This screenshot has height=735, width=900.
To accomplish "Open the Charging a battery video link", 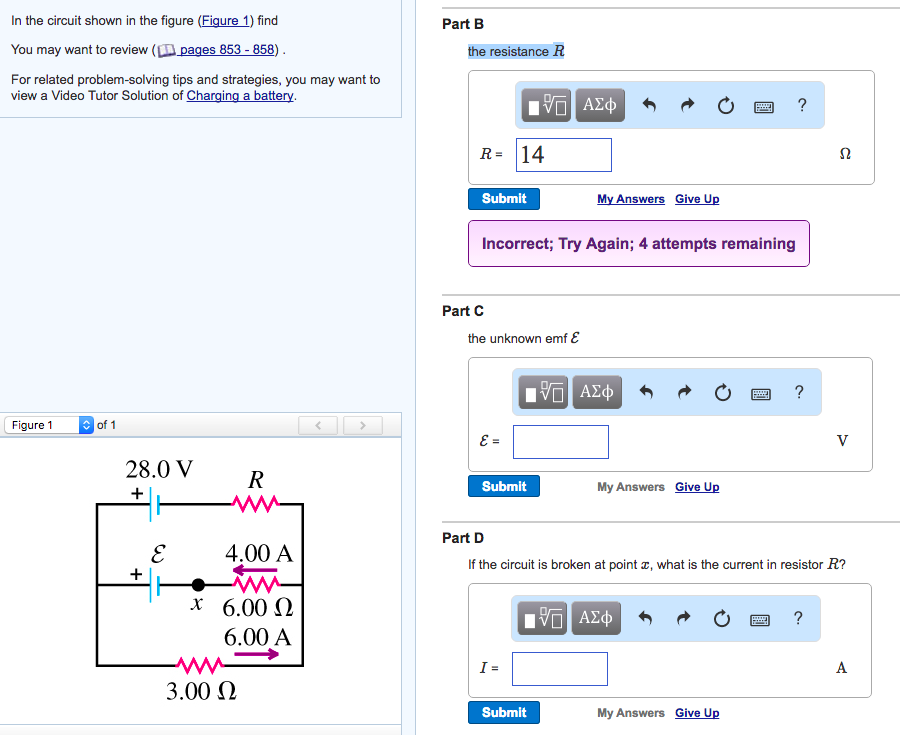I will coord(239,95).
